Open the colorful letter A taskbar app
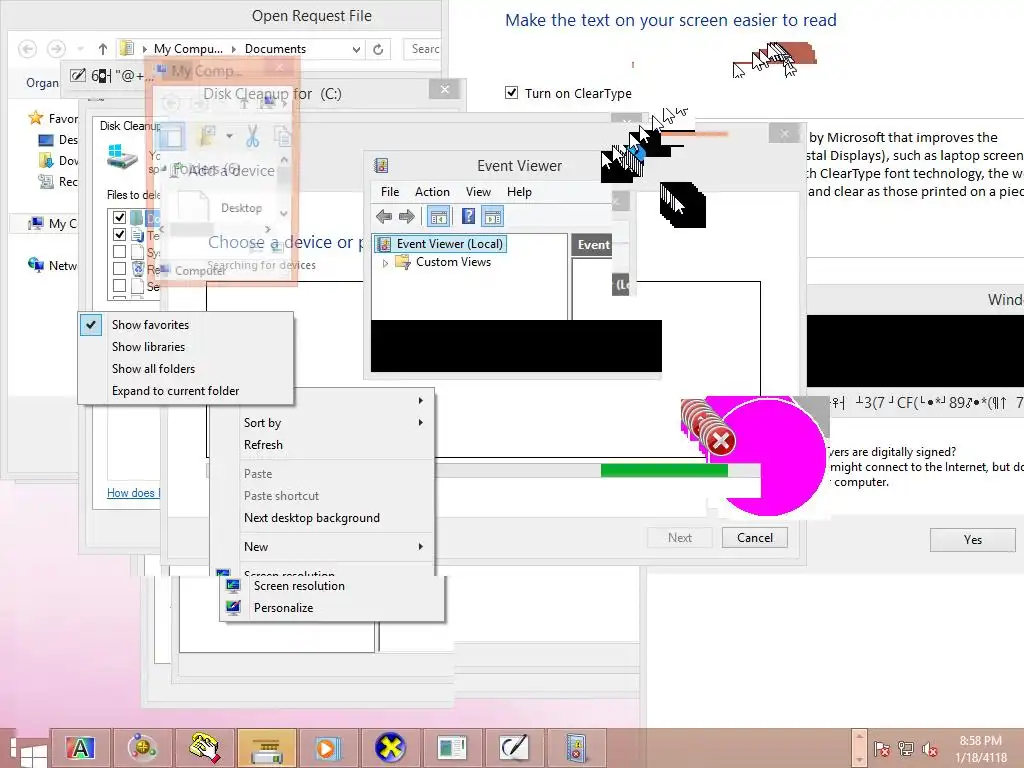1024x768 pixels. (80, 748)
